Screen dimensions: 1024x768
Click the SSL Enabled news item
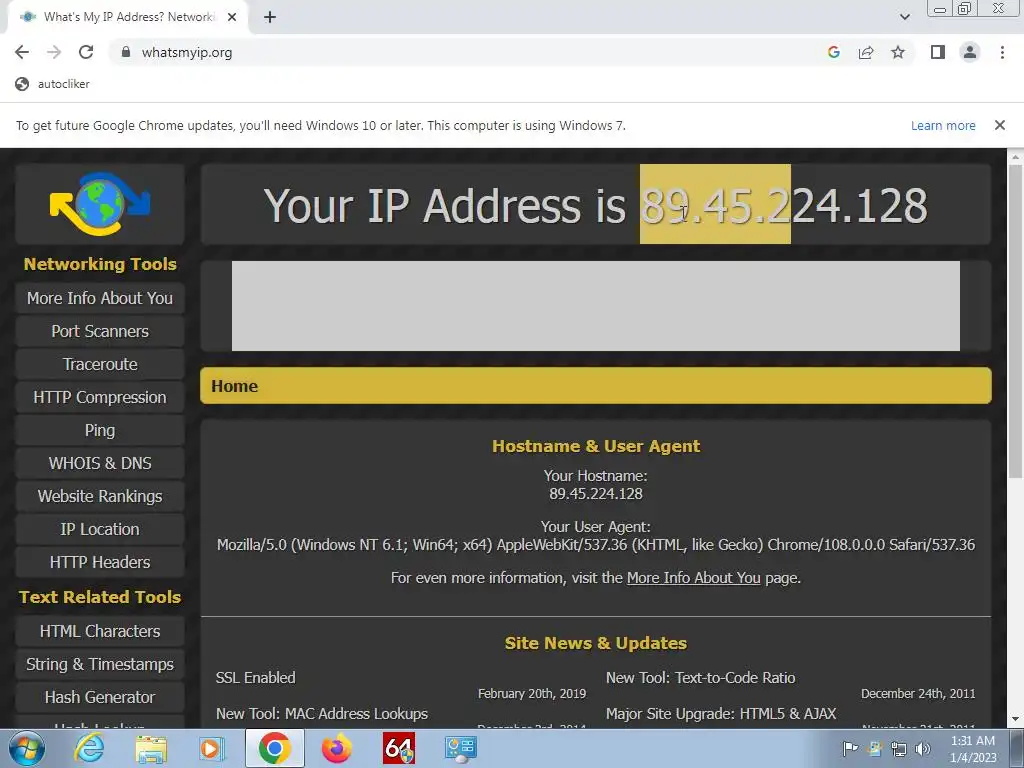coord(255,678)
